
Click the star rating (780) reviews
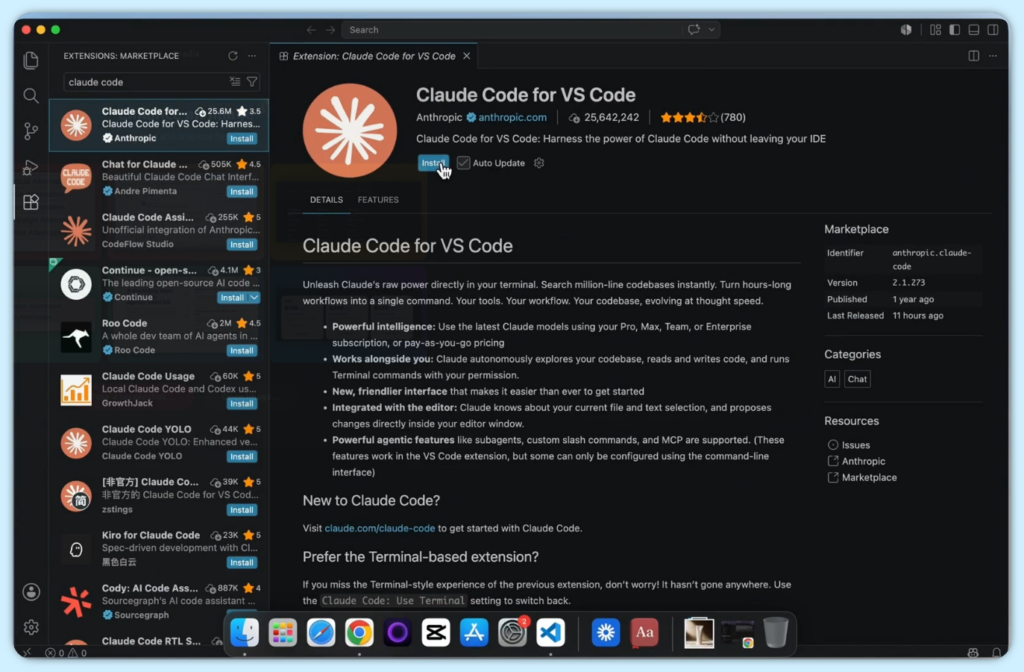coord(703,118)
